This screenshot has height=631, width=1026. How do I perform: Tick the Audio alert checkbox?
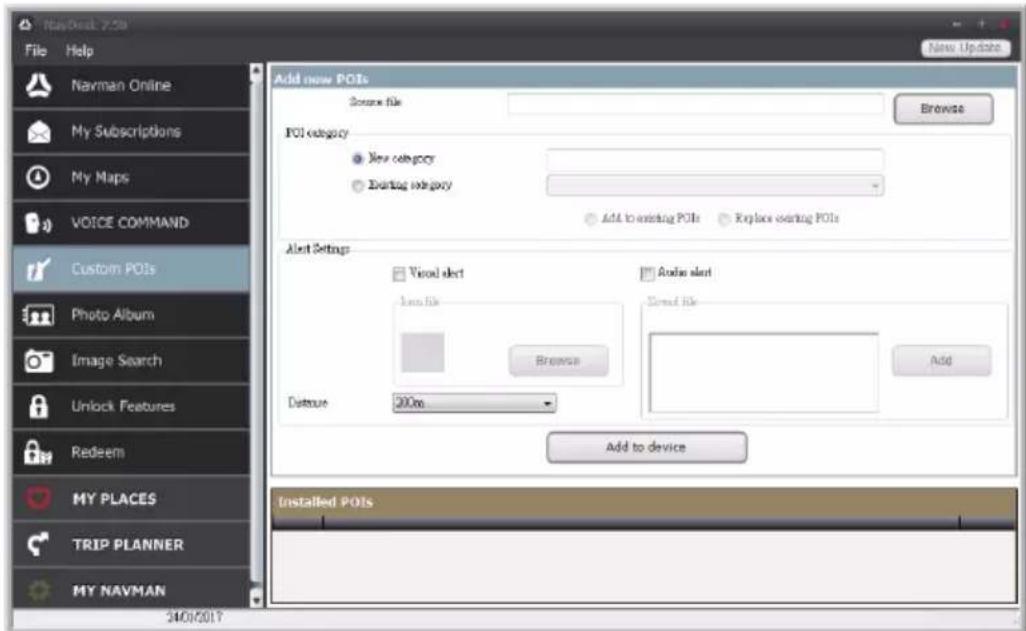tap(647, 274)
